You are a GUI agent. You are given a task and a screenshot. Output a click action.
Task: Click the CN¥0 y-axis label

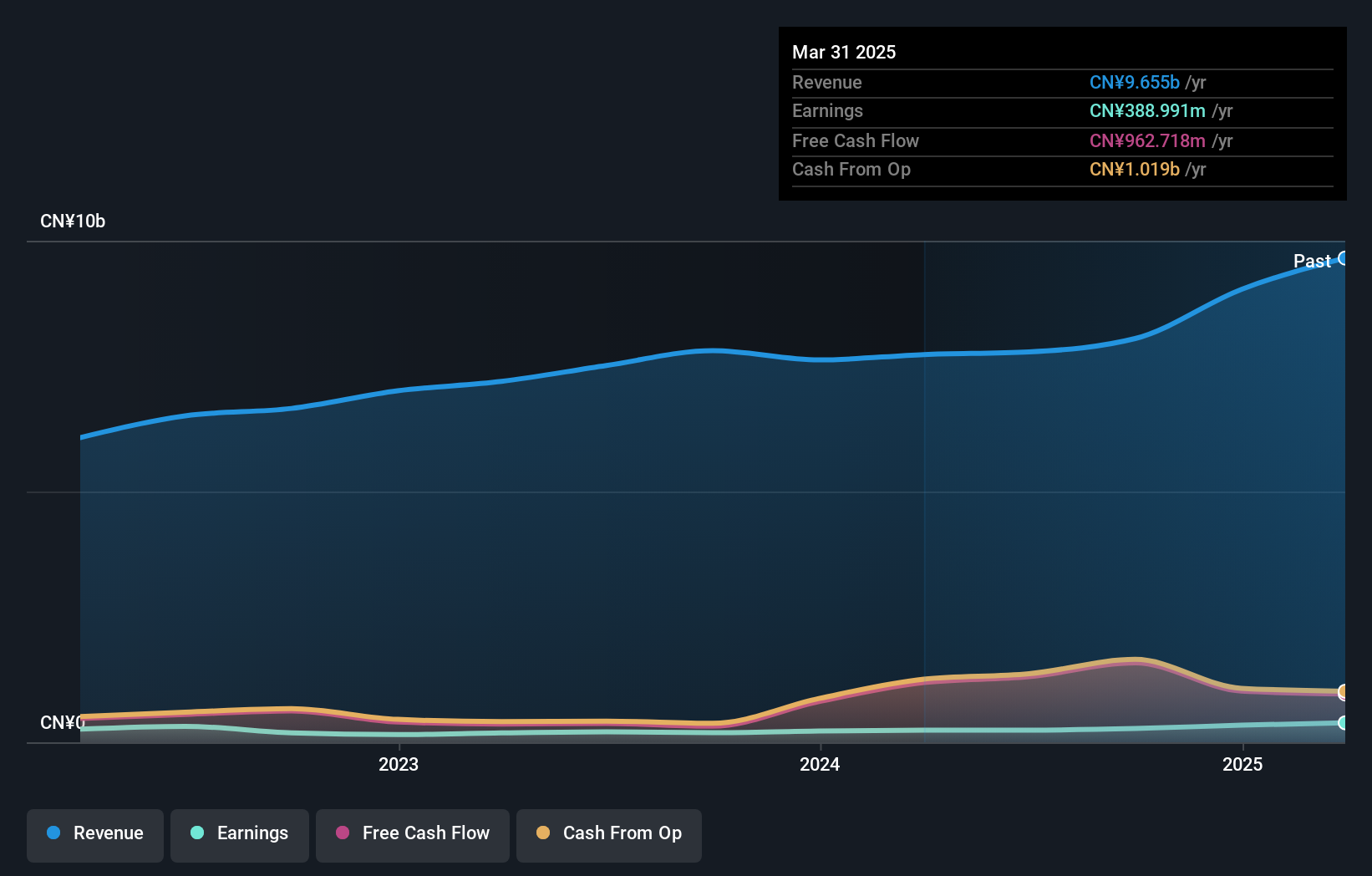click(62, 722)
